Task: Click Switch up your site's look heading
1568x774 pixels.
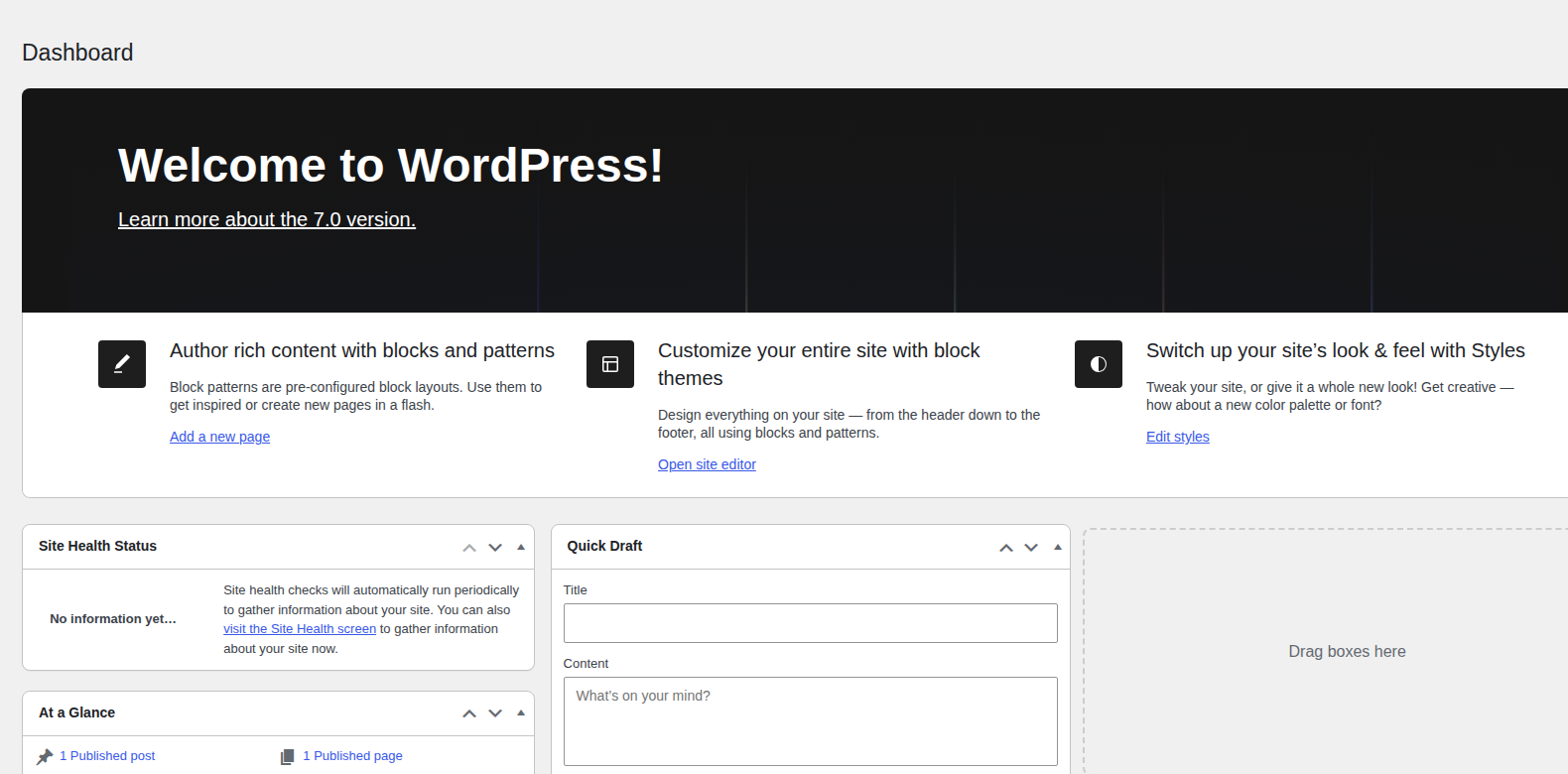Action: [x=1336, y=350]
